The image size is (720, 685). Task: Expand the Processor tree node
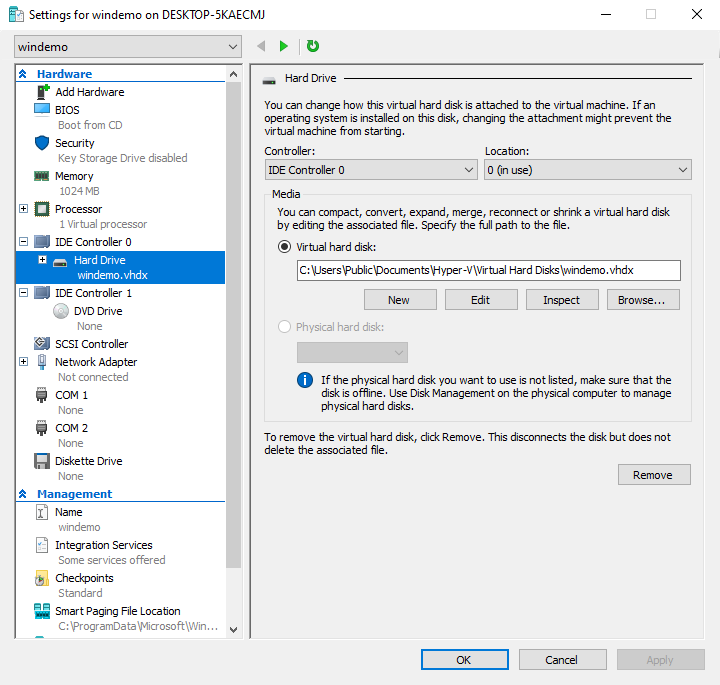pos(23,209)
